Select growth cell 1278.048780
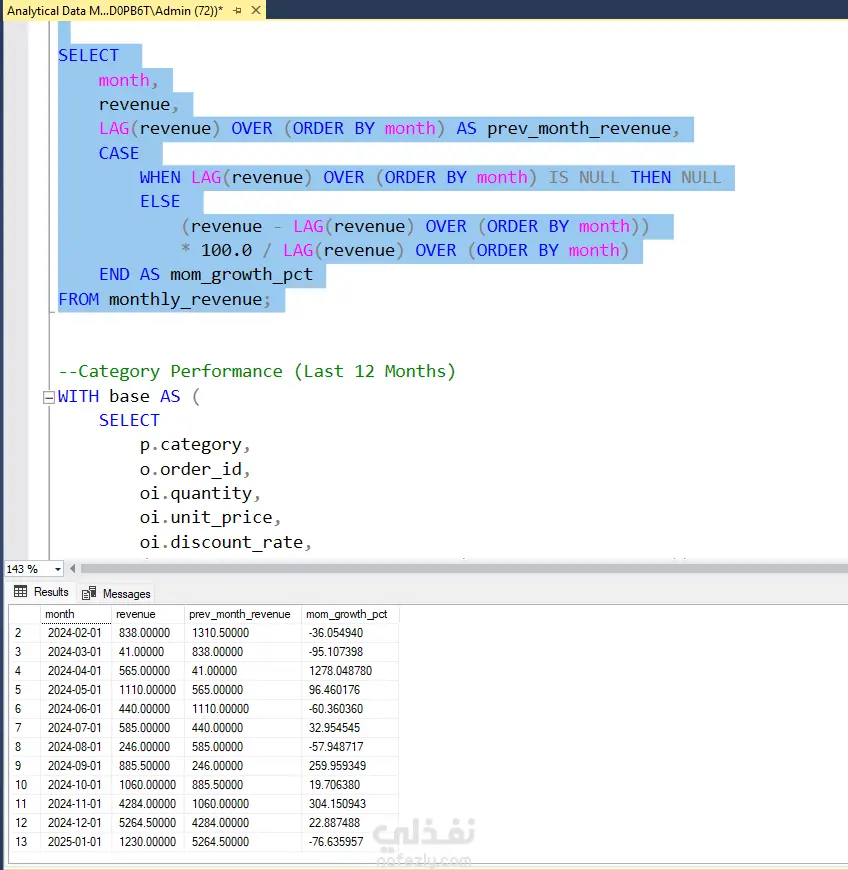The image size is (848, 870). (350, 671)
